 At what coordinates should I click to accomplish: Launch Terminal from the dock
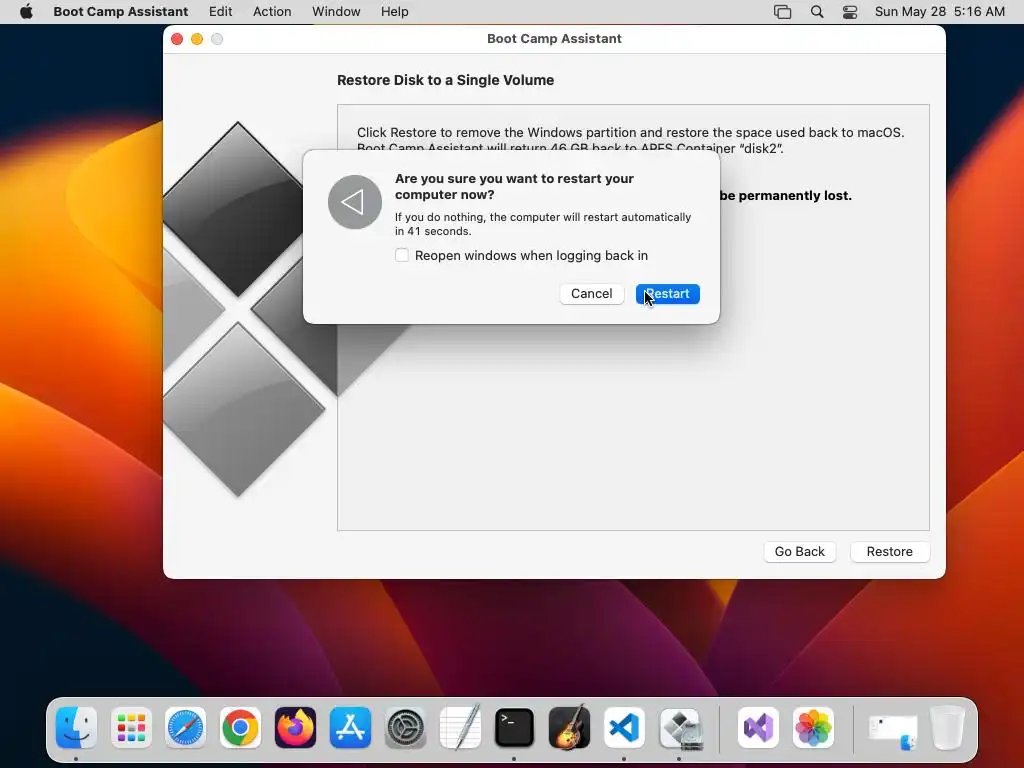tap(515, 727)
